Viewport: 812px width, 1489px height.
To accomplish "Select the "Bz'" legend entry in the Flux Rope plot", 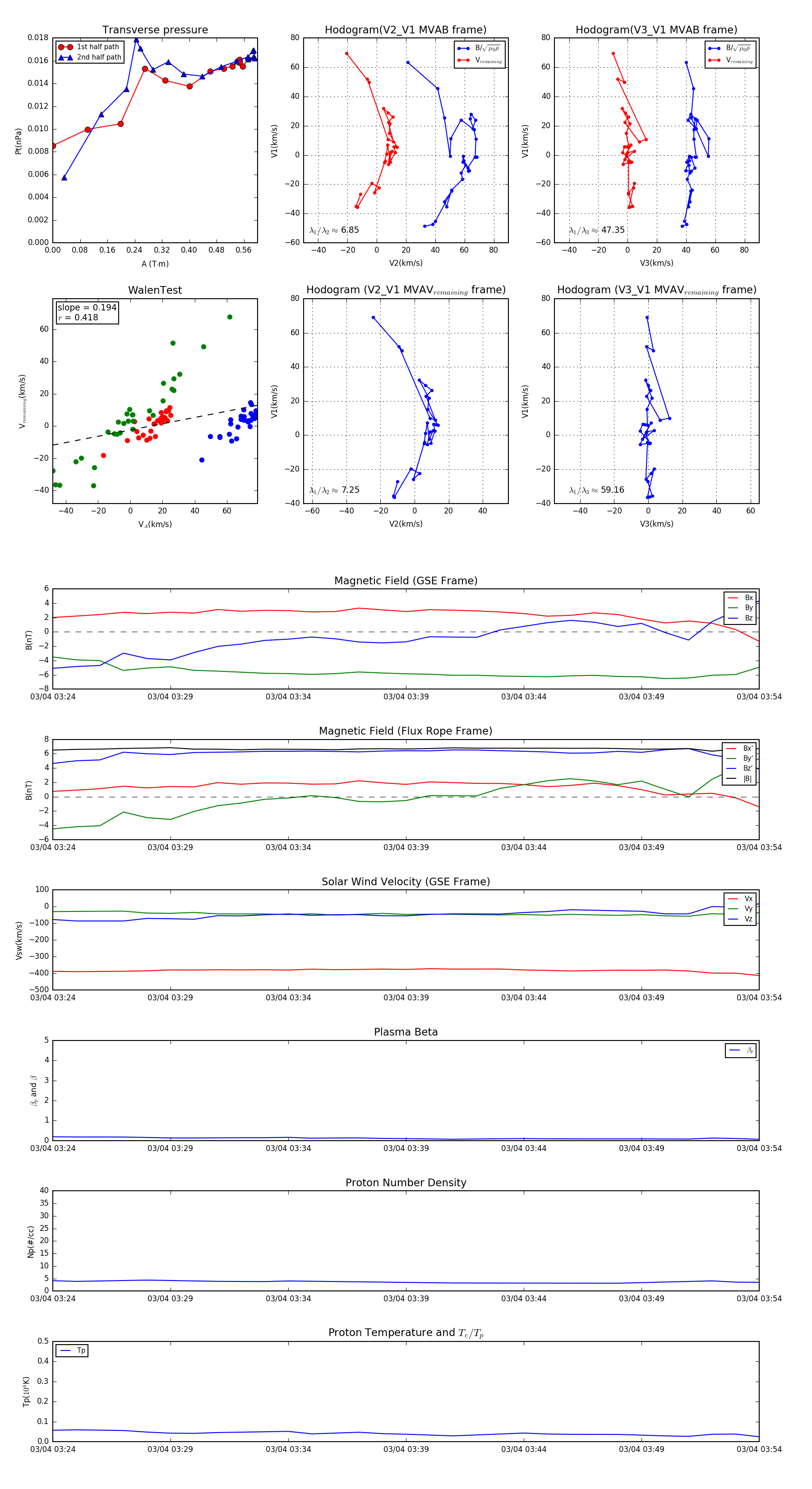I will (x=739, y=768).
